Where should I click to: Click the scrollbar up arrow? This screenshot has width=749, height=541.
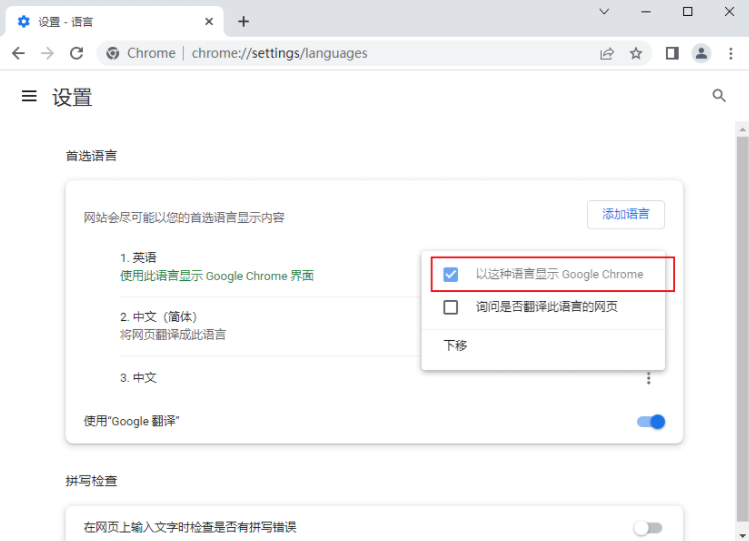742,129
